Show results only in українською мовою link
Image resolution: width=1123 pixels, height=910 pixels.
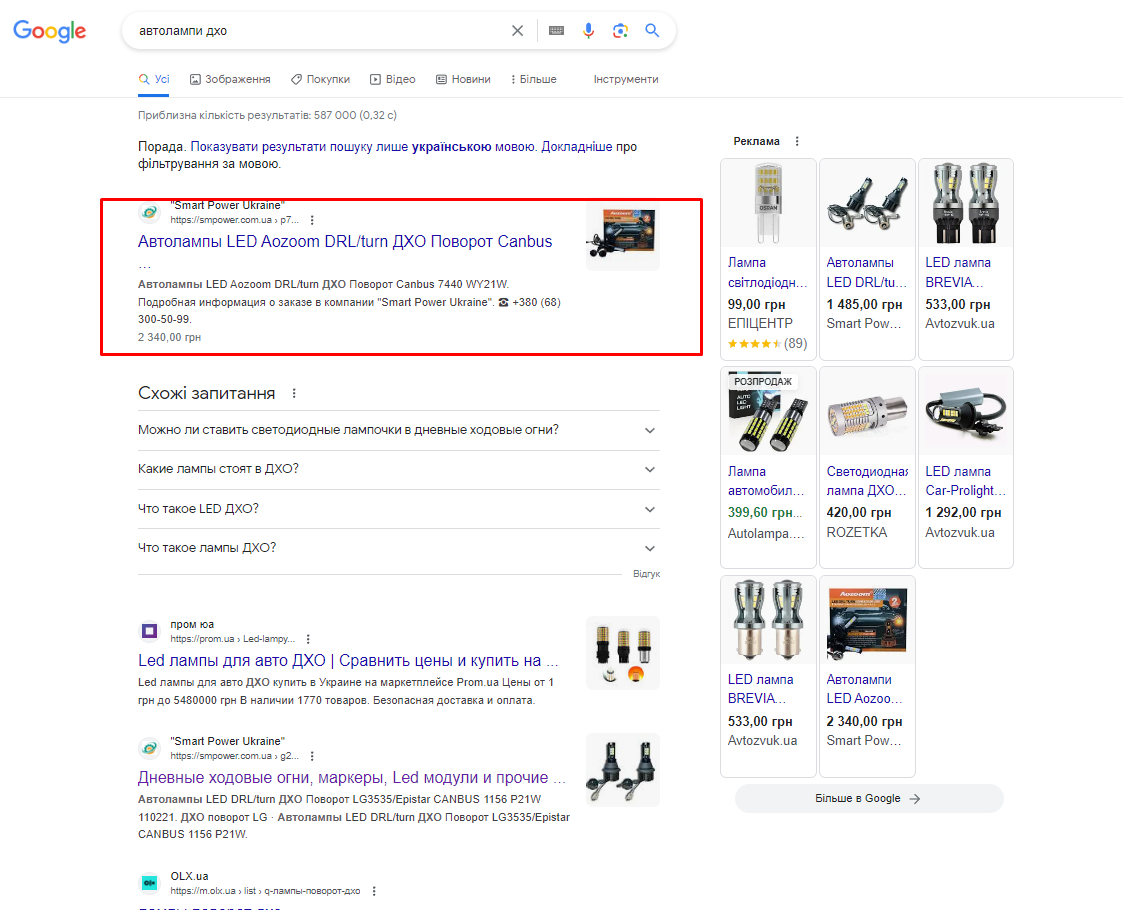(363, 147)
